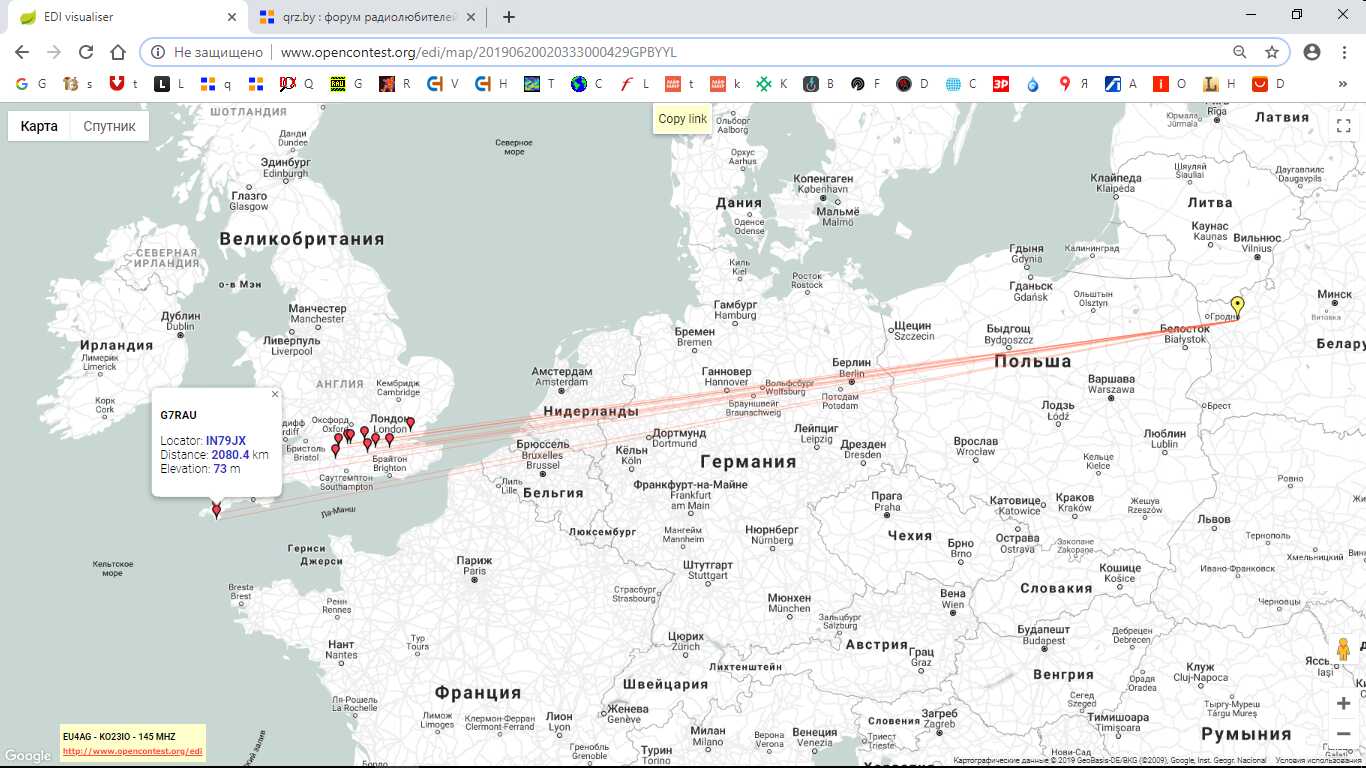Expand hidden bookmarks with chevron overflow

point(1342,84)
